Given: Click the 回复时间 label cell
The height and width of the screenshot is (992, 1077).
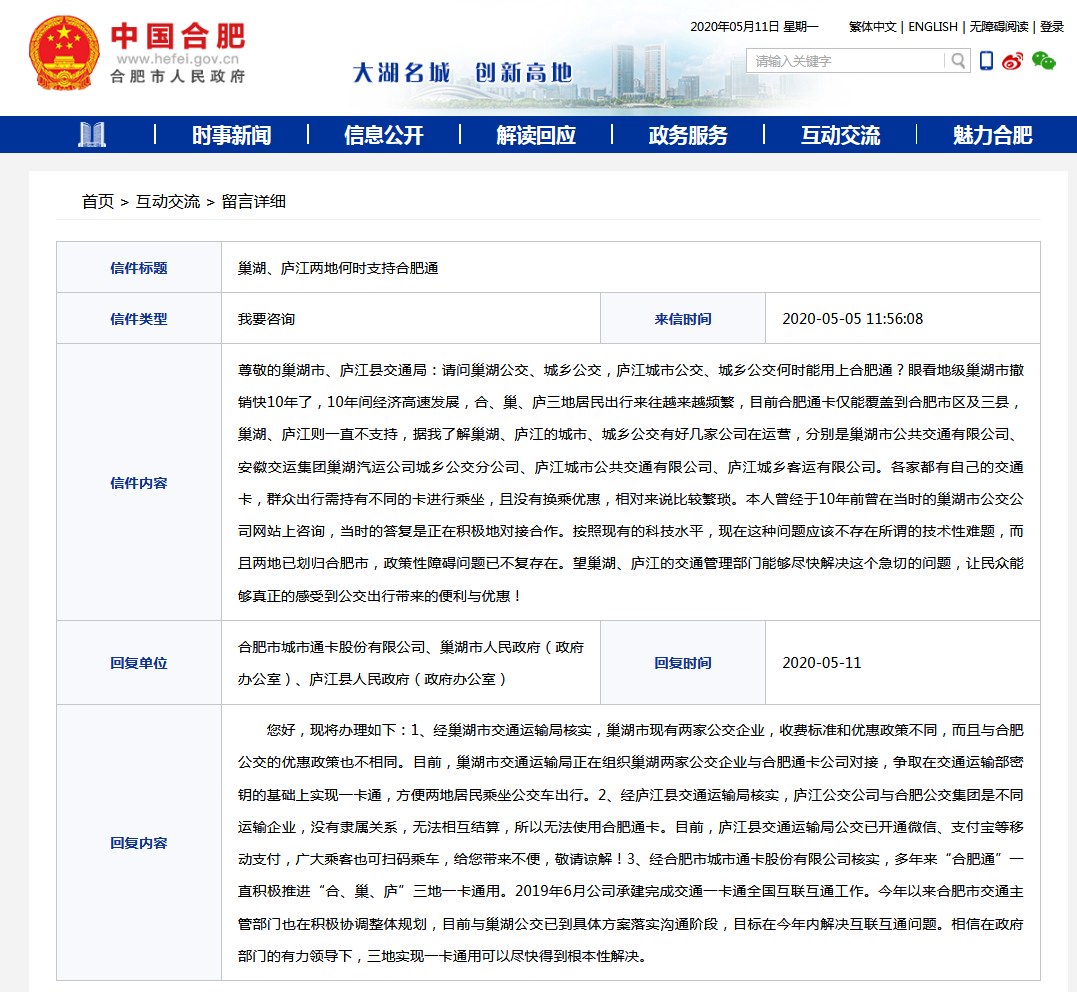Looking at the screenshot, I should click(683, 663).
